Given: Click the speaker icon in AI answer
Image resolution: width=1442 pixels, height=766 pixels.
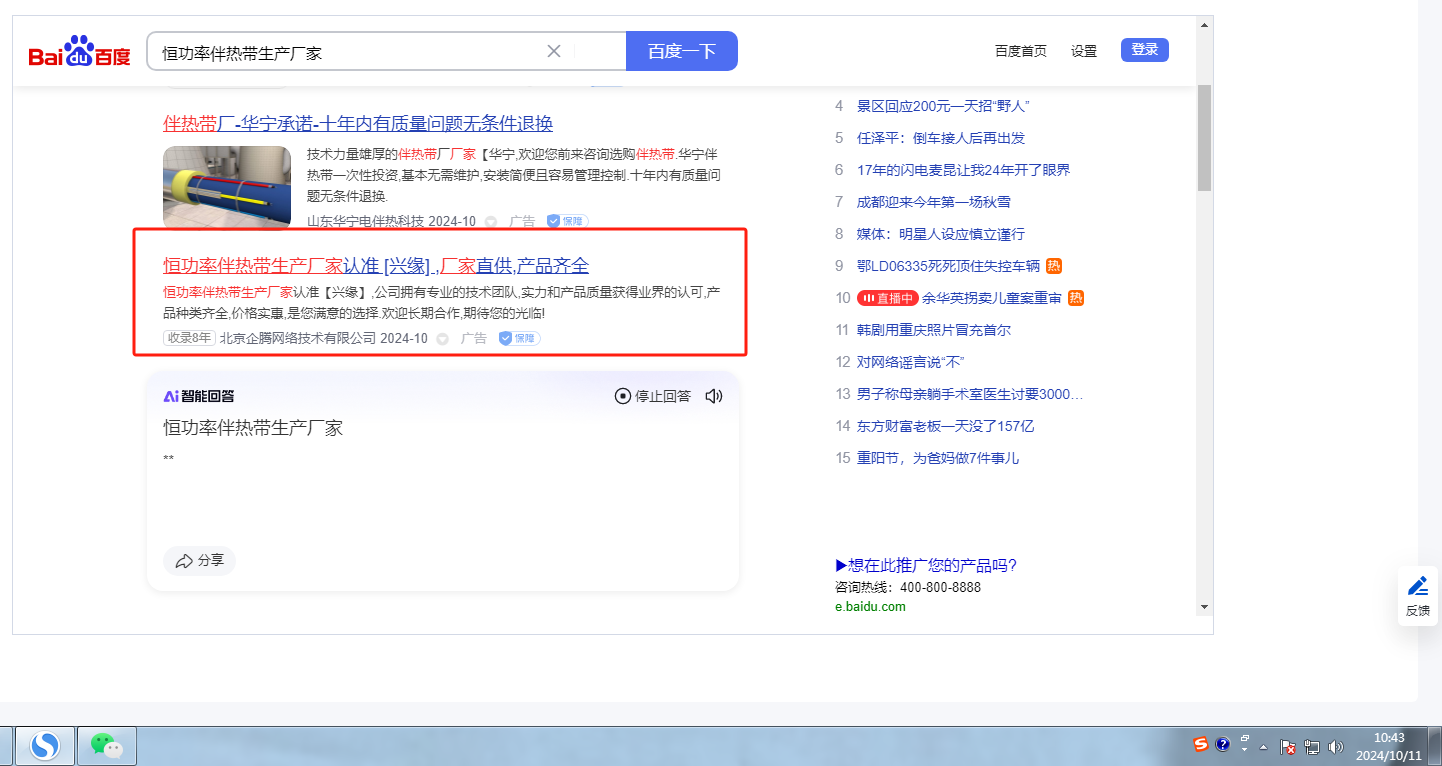Looking at the screenshot, I should coord(713,396).
